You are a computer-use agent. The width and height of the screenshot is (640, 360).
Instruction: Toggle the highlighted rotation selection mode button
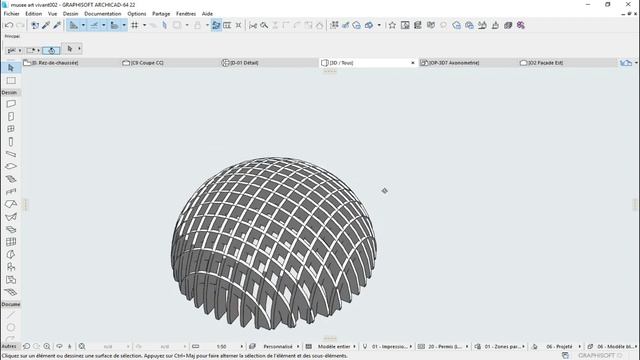pyautogui.click(x=51, y=51)
